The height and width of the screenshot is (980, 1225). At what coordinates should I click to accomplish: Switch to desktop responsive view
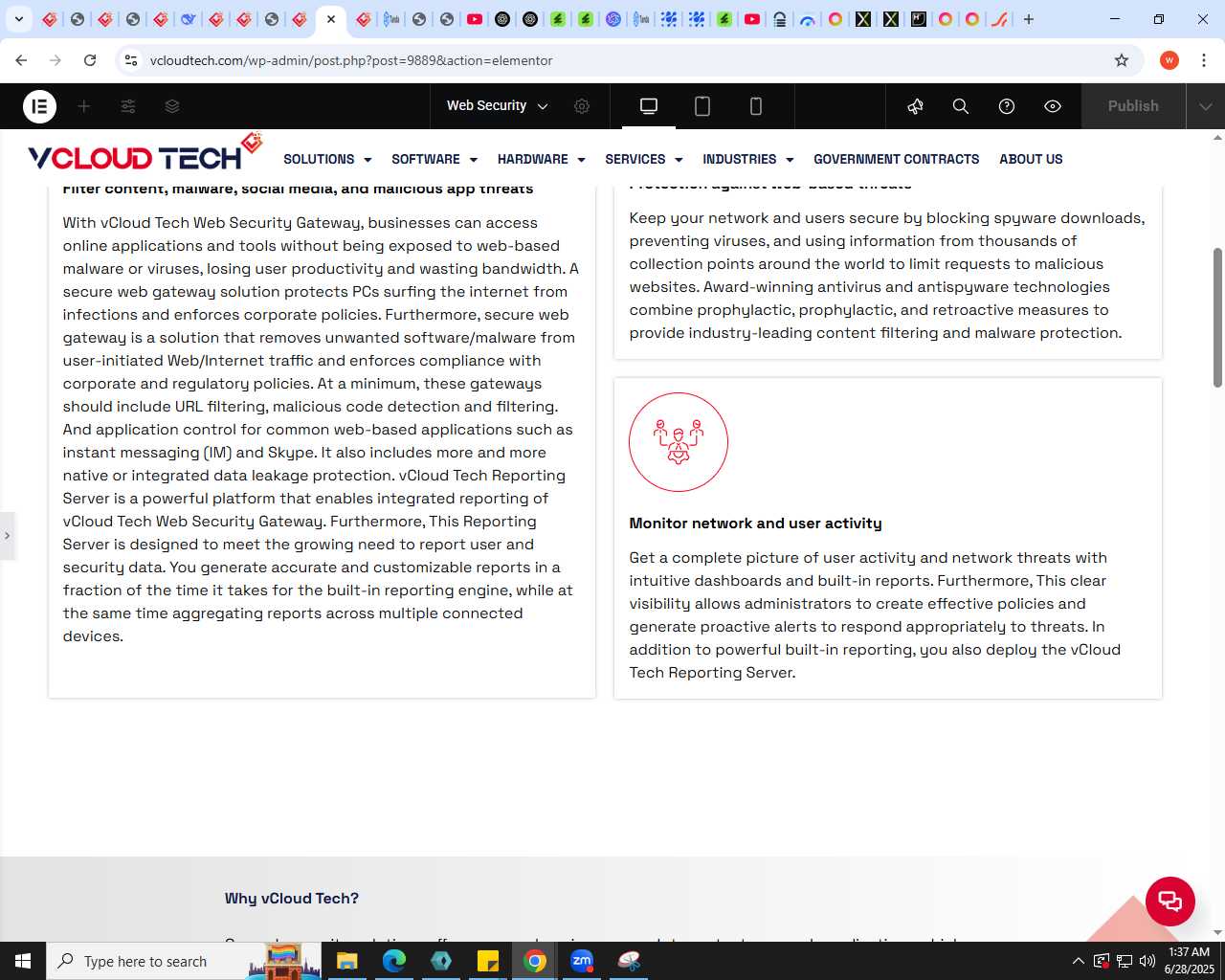pos(649,106)
